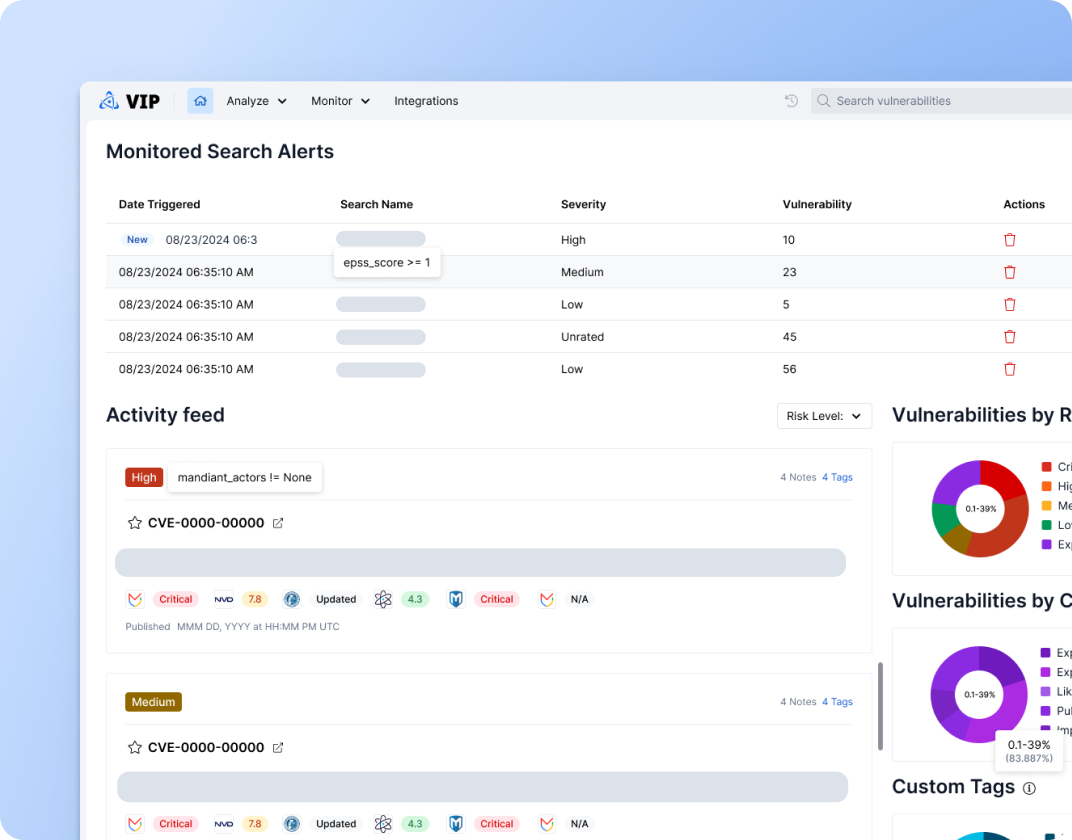Screen dimensions: 1072x840
Task: Click the NVD source icon showing 7.8
Action: point(224,599)
